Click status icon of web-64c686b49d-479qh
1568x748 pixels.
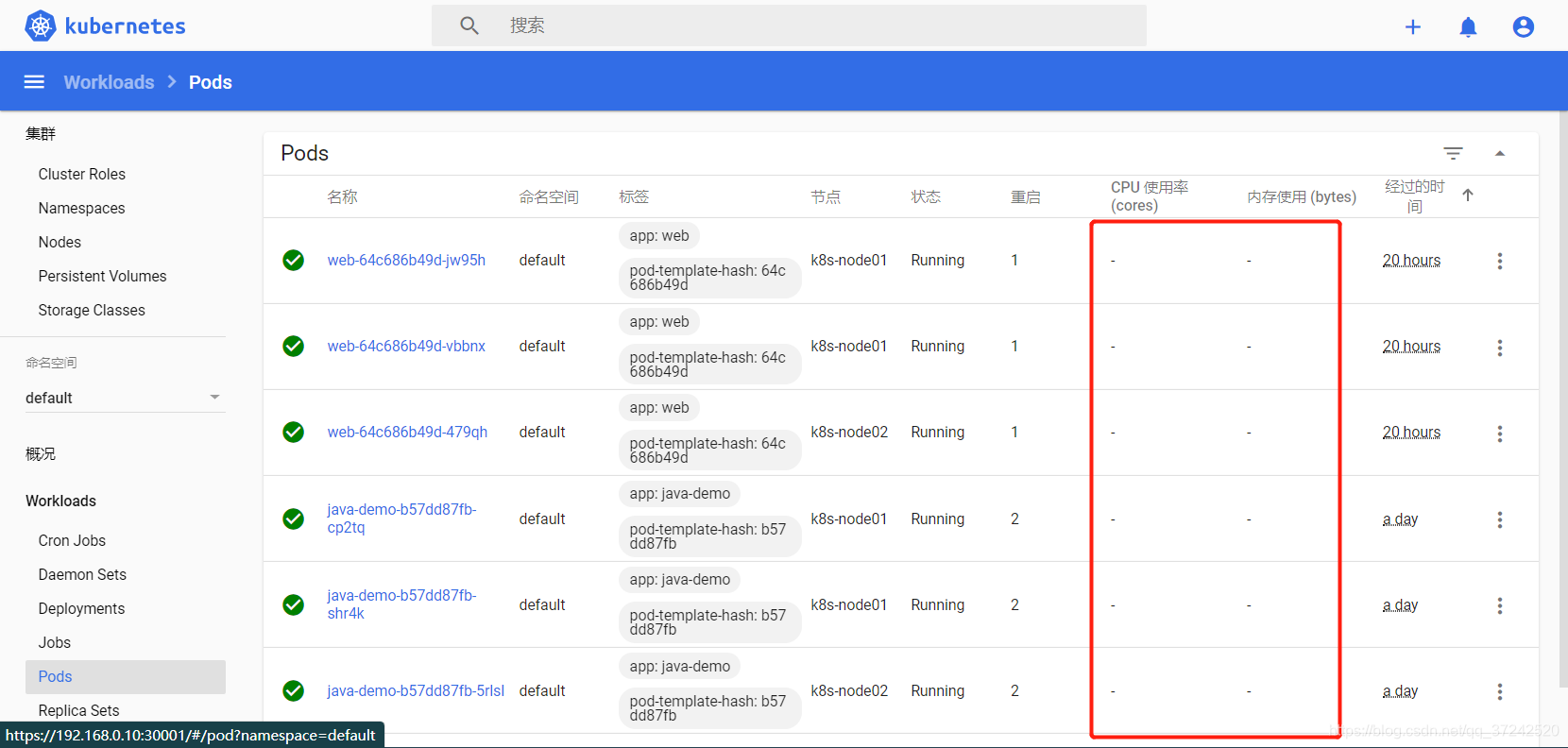(294, 432)
